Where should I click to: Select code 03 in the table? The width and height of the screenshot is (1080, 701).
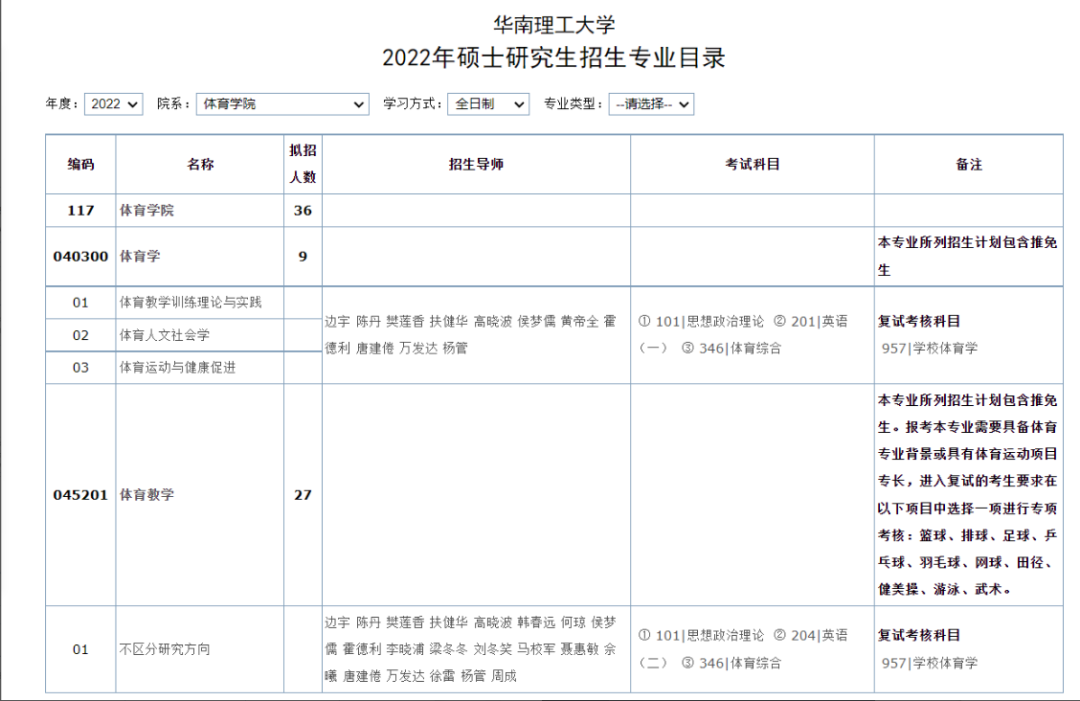tap(81, 368)
